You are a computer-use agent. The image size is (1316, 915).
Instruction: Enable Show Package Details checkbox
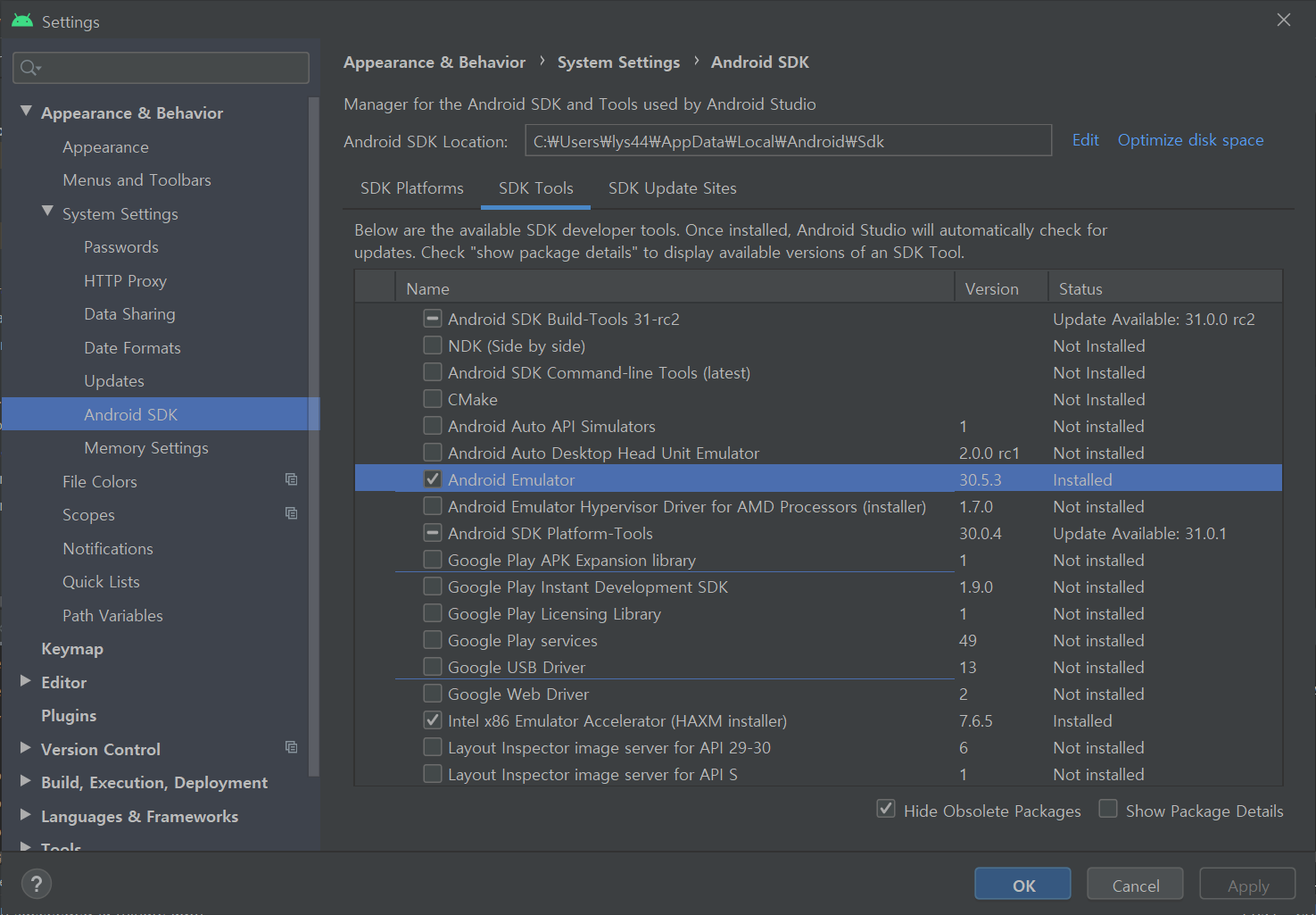click(1108, 809)
